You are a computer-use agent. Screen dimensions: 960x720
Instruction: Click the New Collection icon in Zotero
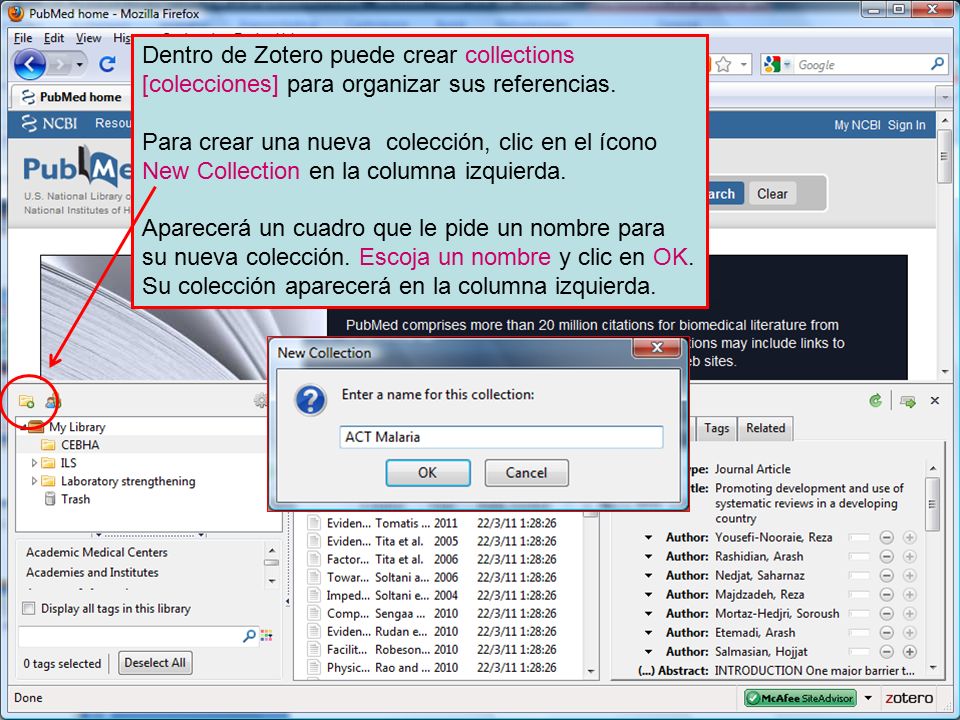pos(26,402)
